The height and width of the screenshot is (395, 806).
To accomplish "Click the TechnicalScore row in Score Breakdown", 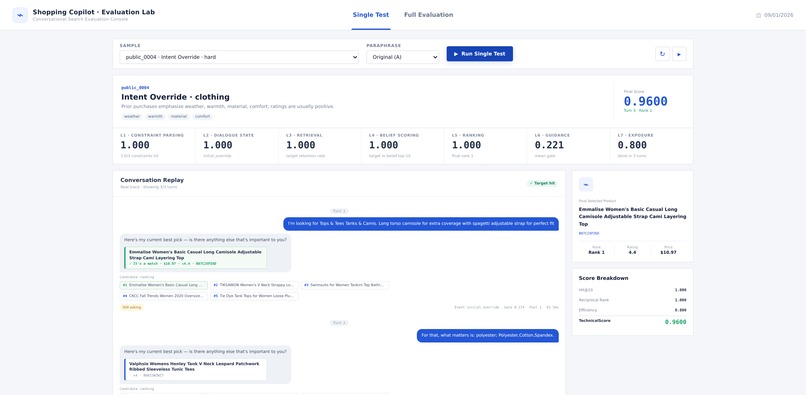I will tap(632, 322).
